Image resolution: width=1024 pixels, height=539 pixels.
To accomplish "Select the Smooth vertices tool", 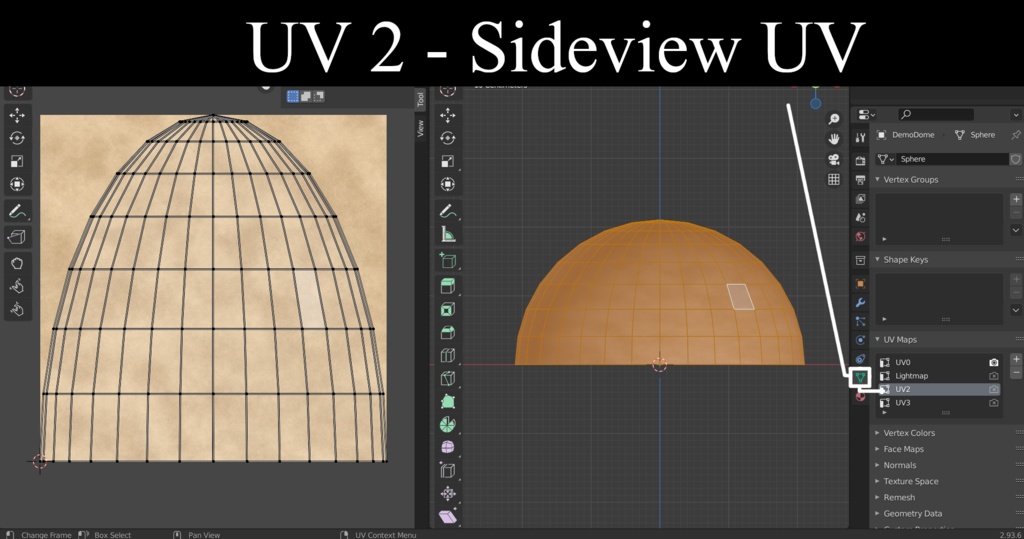I will coord(447,448).
